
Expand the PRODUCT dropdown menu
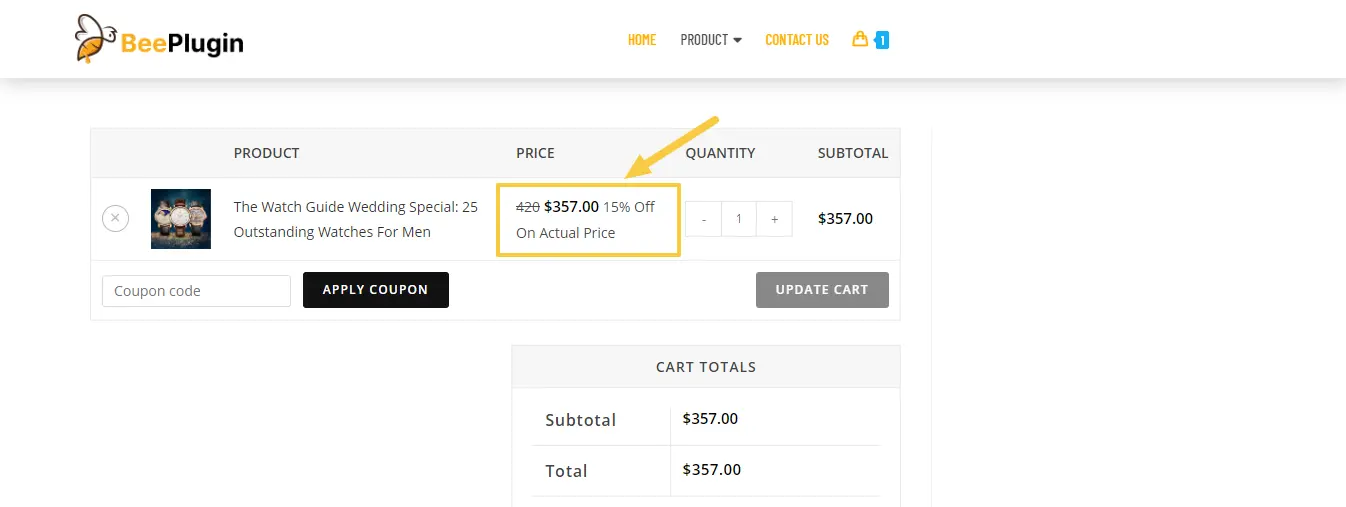coord(711,40)
